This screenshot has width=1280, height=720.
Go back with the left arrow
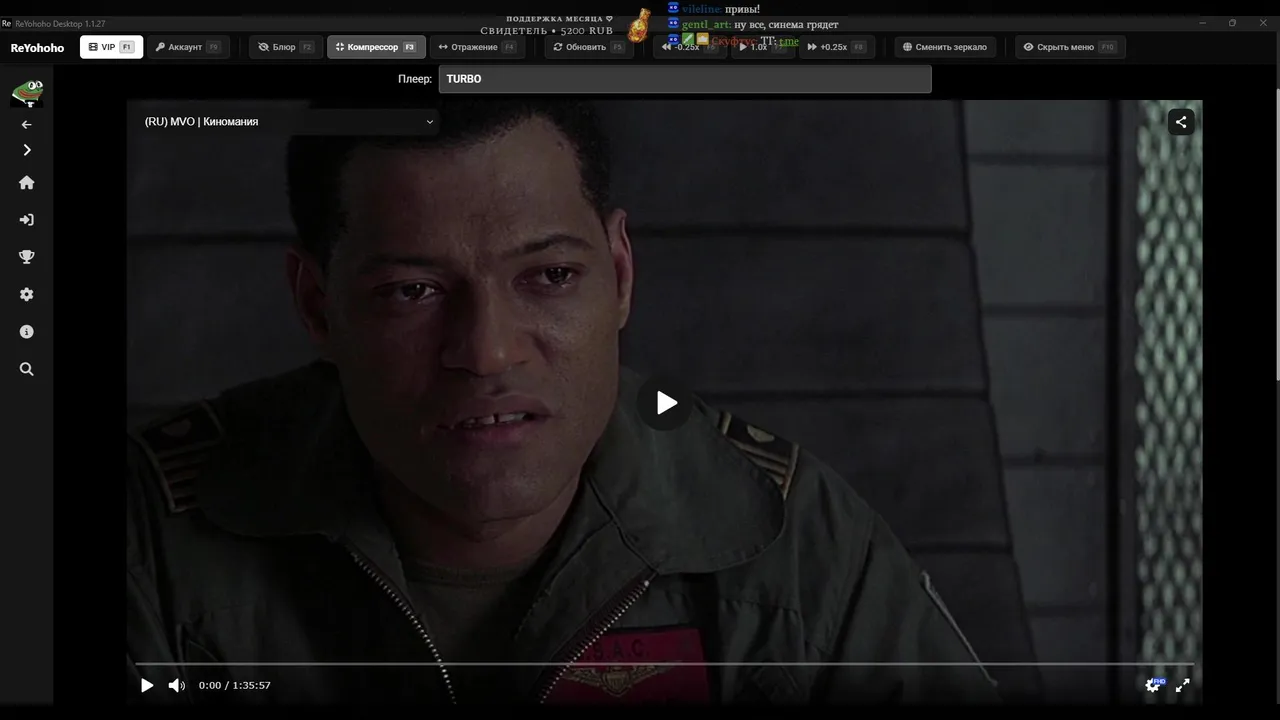point(27,125)
